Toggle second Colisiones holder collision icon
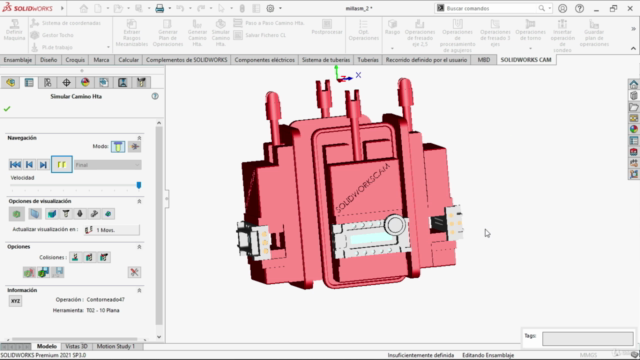The height and width of the screenshot is (360, 640). tap(89, 258)
